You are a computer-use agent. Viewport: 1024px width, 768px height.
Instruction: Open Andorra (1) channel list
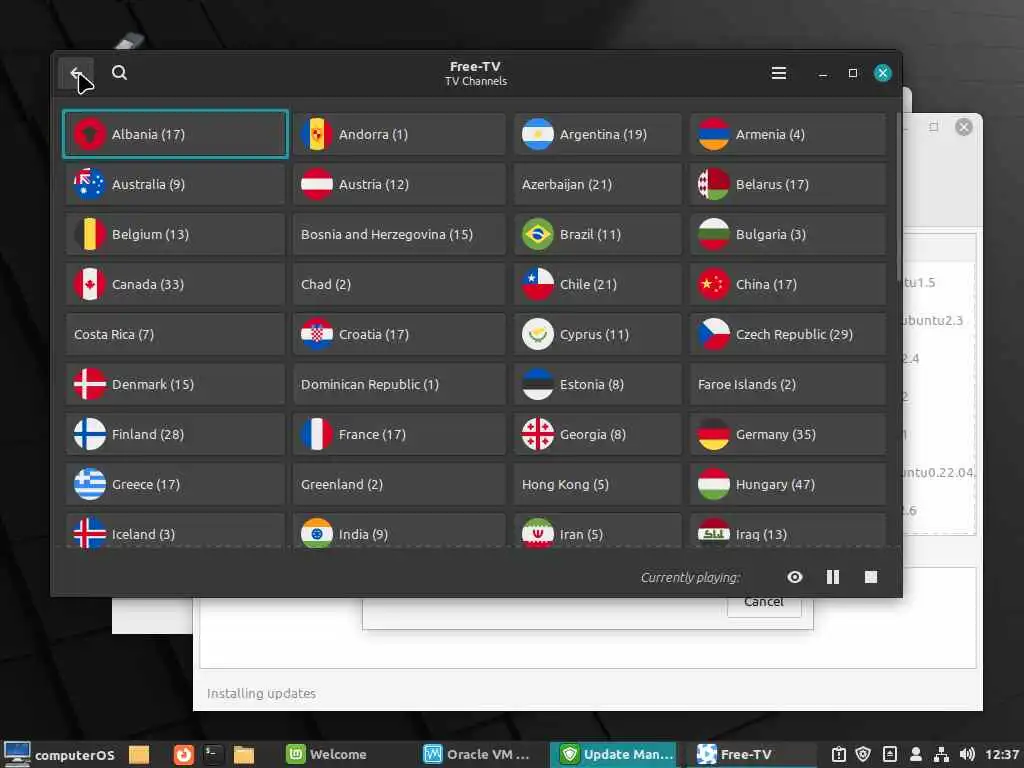tap(399, 134)
